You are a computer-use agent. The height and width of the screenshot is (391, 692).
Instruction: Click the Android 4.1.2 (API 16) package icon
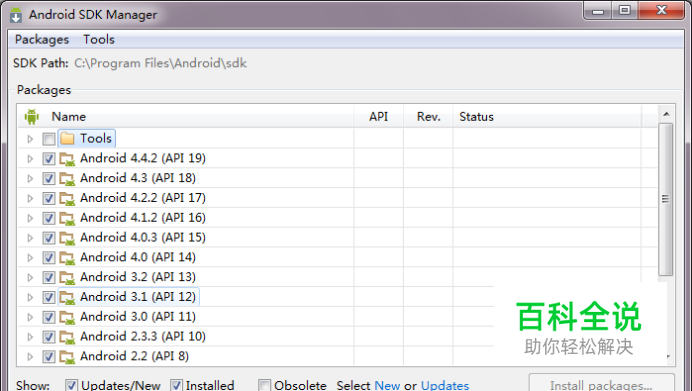pos(67,218)
